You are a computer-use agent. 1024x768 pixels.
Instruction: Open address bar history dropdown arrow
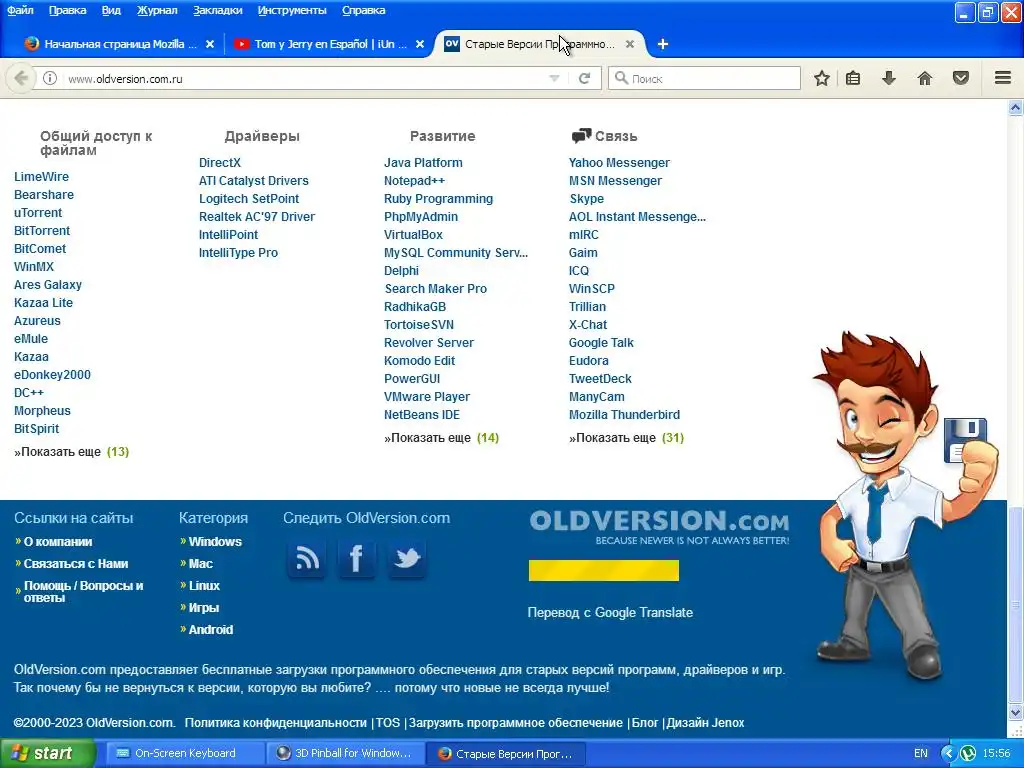click(x=554, y=78)
